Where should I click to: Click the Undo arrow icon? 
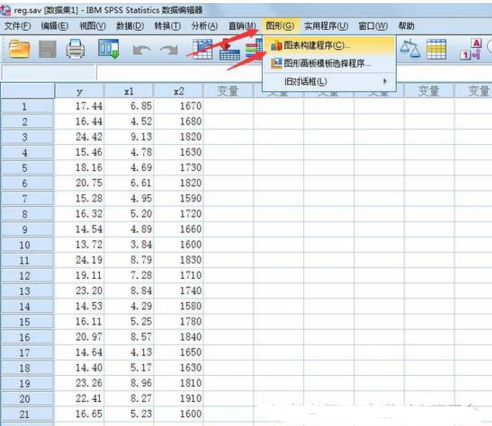coord(142,50)
